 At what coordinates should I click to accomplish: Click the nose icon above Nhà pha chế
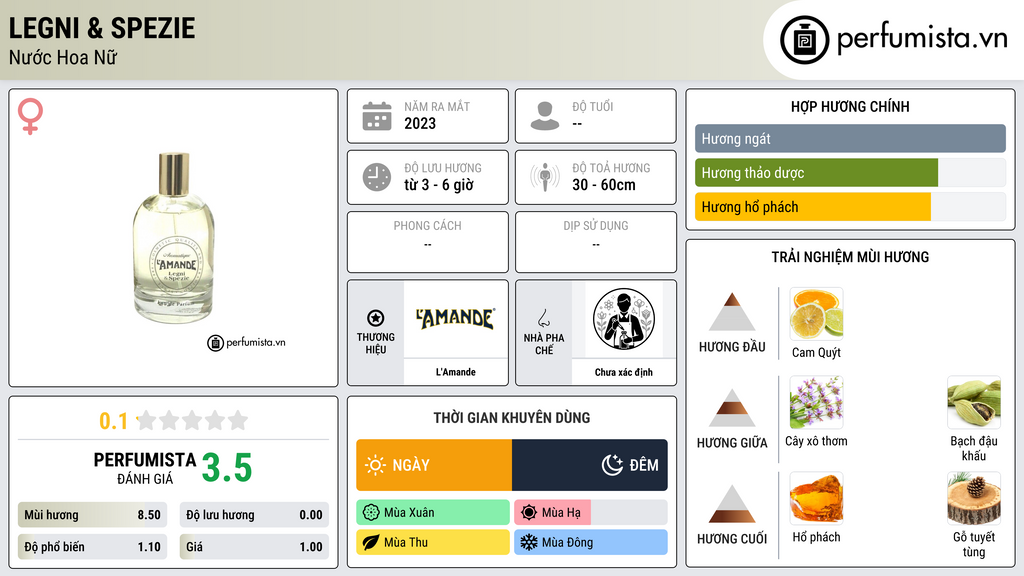(543, 318)
